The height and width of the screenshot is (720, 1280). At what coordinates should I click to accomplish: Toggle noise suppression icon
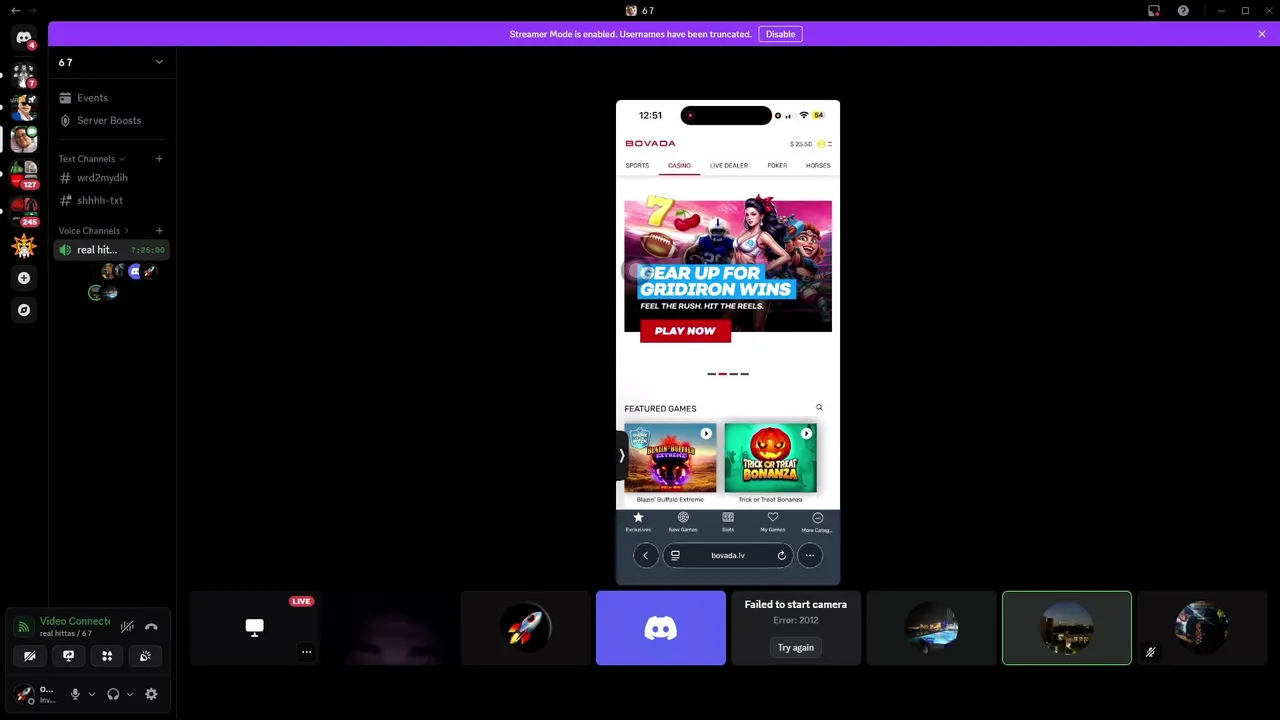pos(127,627)
